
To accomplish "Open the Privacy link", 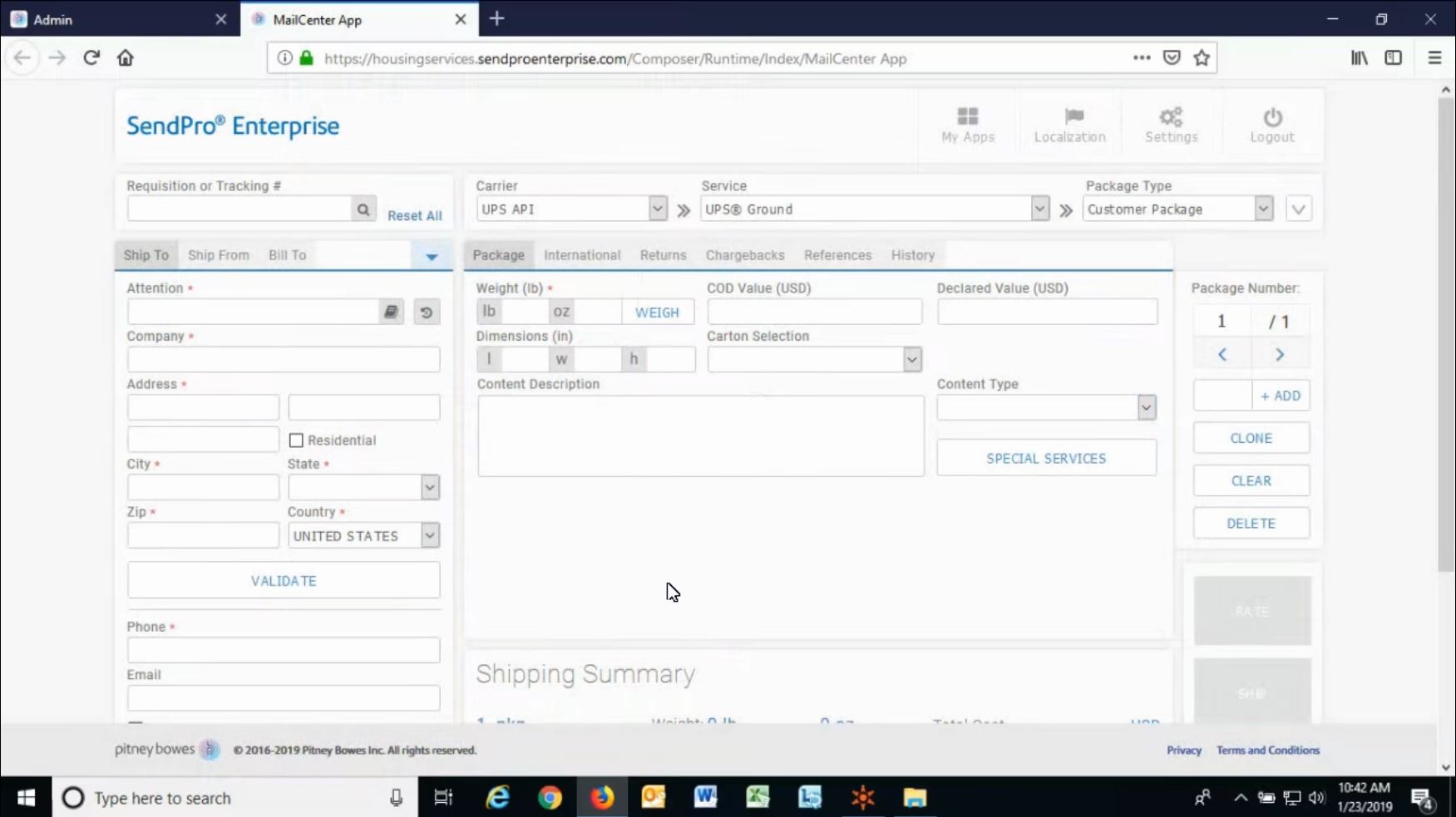I will coord(1184,750).
